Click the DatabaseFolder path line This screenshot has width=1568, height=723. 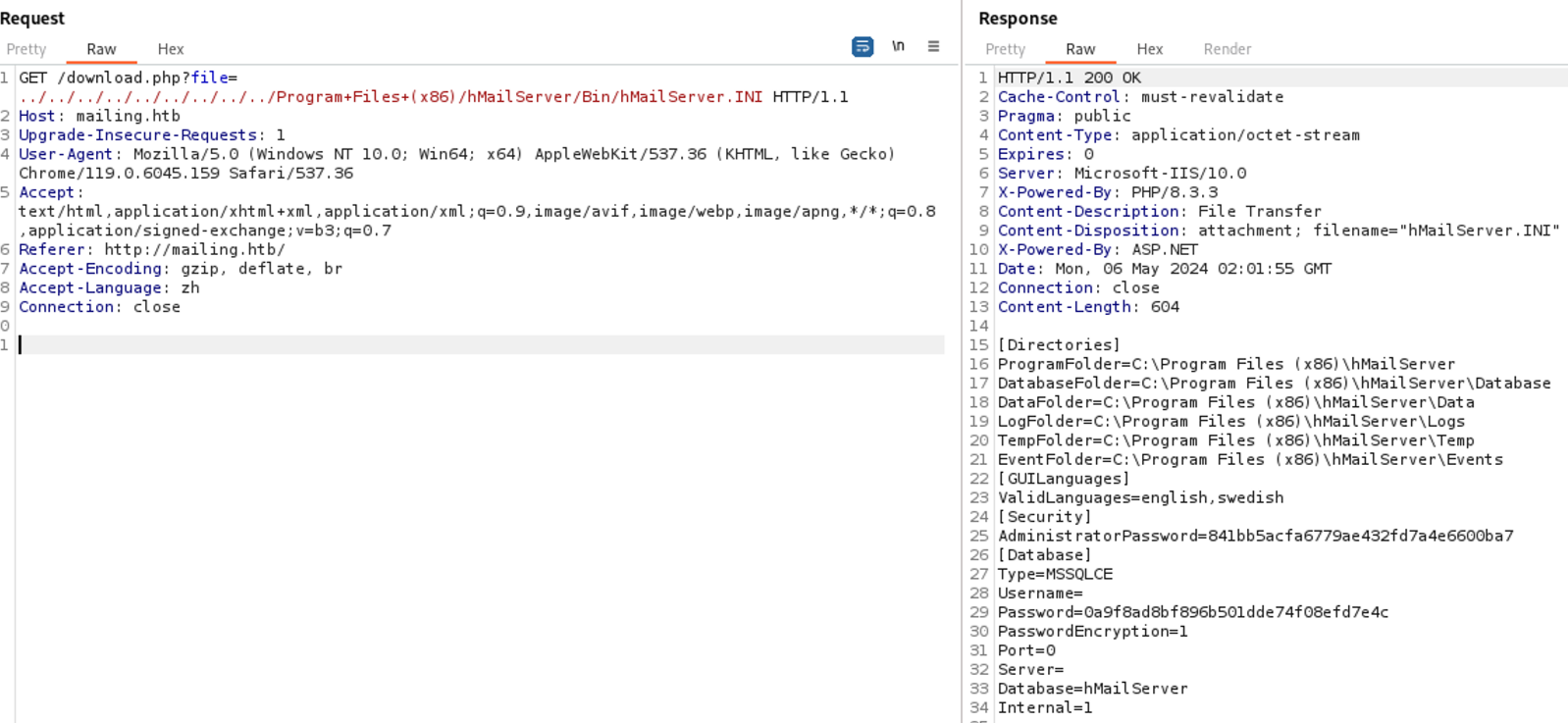[1275, 384]
